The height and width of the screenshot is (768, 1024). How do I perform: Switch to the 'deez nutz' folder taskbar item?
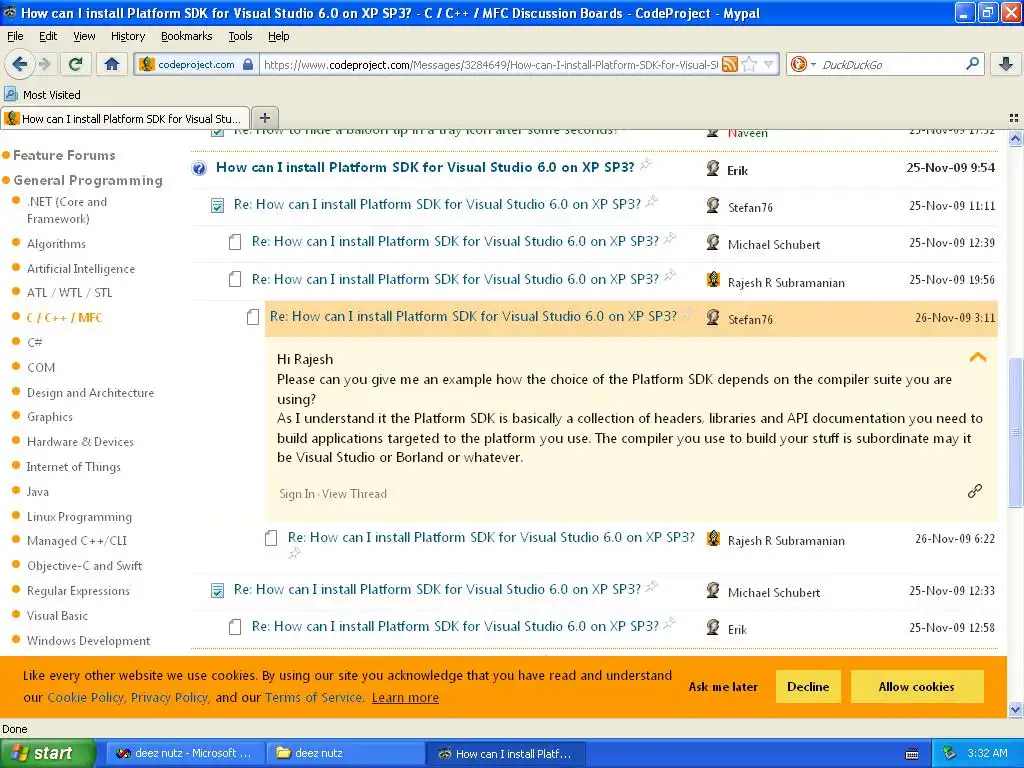pyautogui.click(x=345, y=753)
